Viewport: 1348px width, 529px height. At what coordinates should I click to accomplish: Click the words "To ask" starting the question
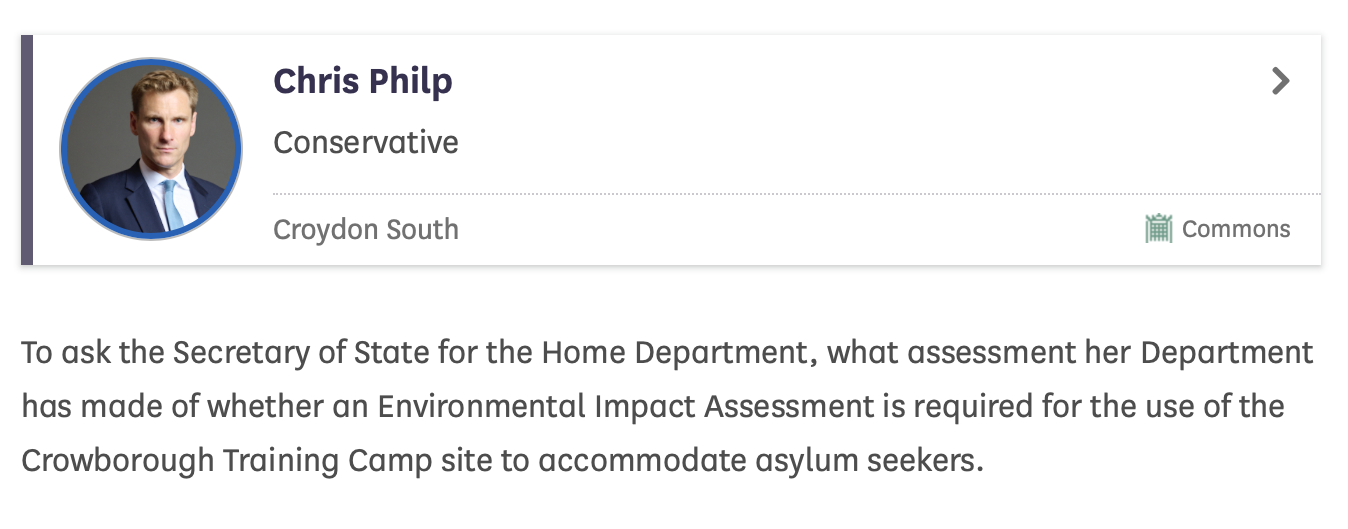[57, 353]
